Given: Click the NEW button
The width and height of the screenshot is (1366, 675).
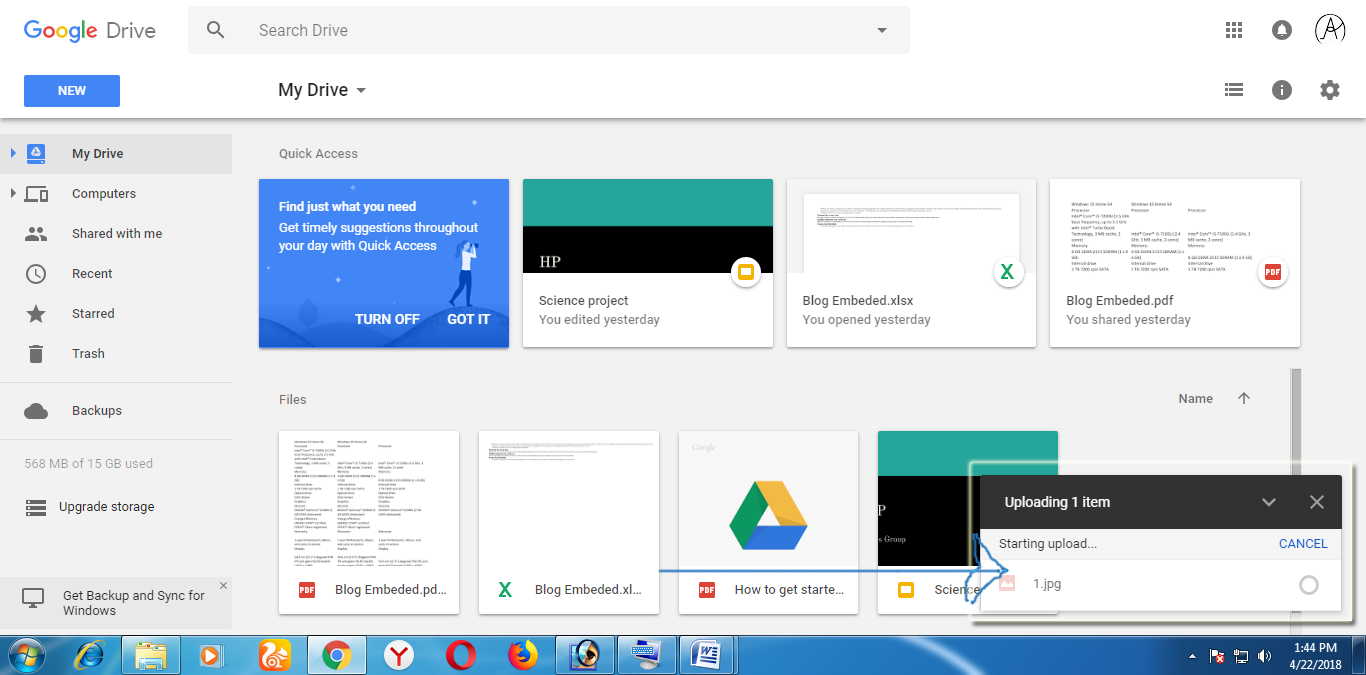Looking at the screenshot, I should (71, 90).
